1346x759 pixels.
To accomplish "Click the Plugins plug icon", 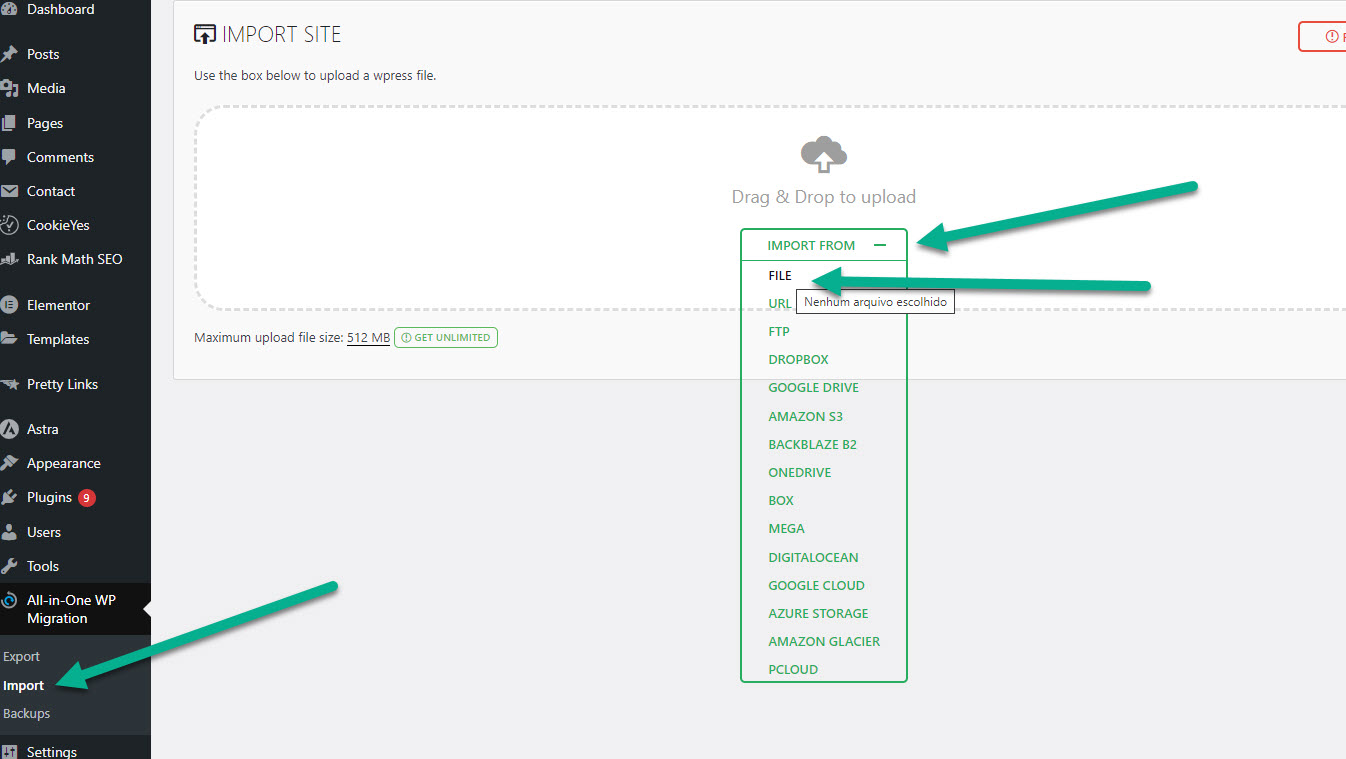I will pyautogui.click(x=9, y=497).
